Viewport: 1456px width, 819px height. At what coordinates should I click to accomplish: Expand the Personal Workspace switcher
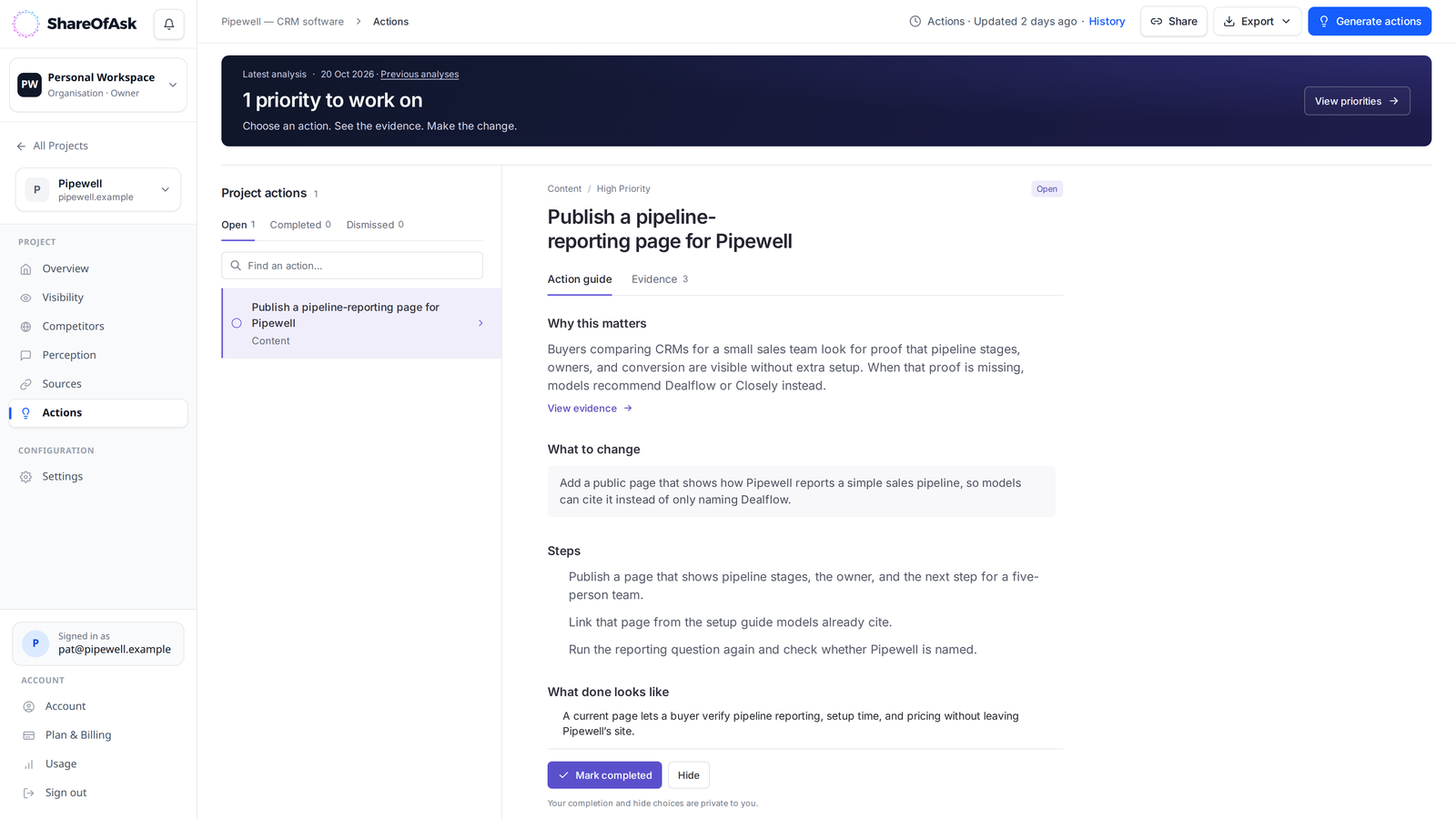click(x=98, y=85)
